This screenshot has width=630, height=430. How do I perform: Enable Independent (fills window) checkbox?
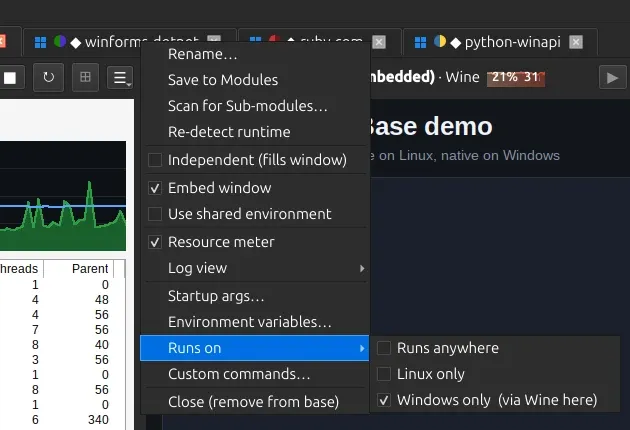(155, 160)
